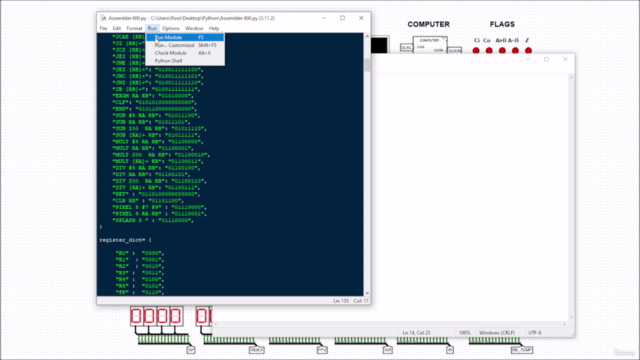Click Windows (CRLF) status entry
The image size is (640, 360).
click(x=497, y=333)
